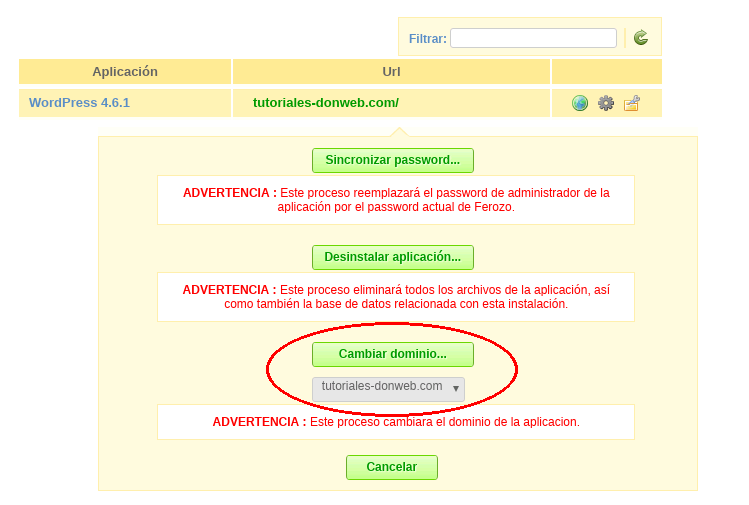This screenshot has width=749, height=505.
Task: Click the password replacement warning text
Action: pos(396,200)
